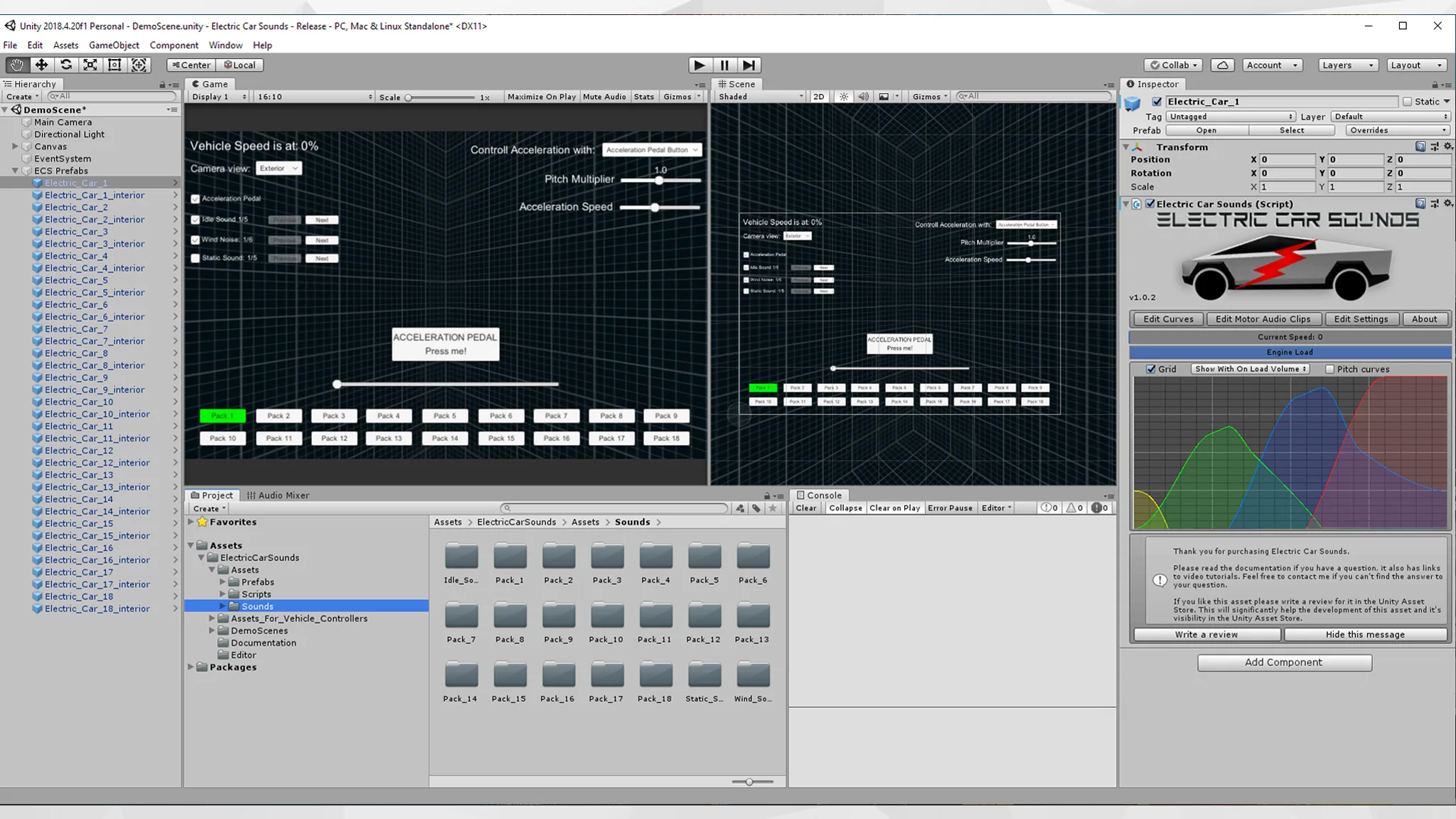Enable the Pitch curves checkbox
This screenshot has width=1456, height=819.
[x=1330, y=369]
